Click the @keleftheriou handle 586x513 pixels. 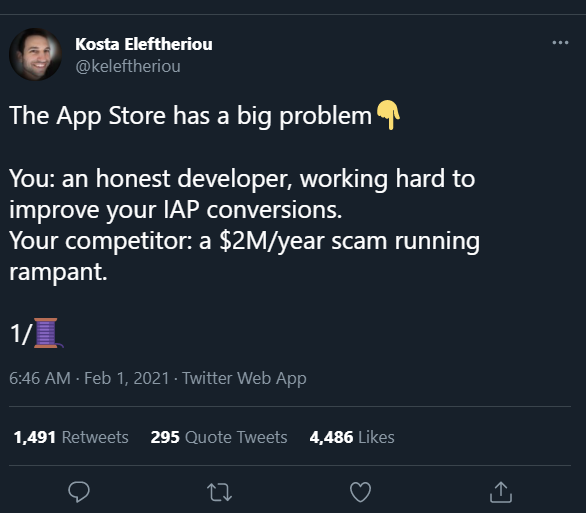coord(128,67)
